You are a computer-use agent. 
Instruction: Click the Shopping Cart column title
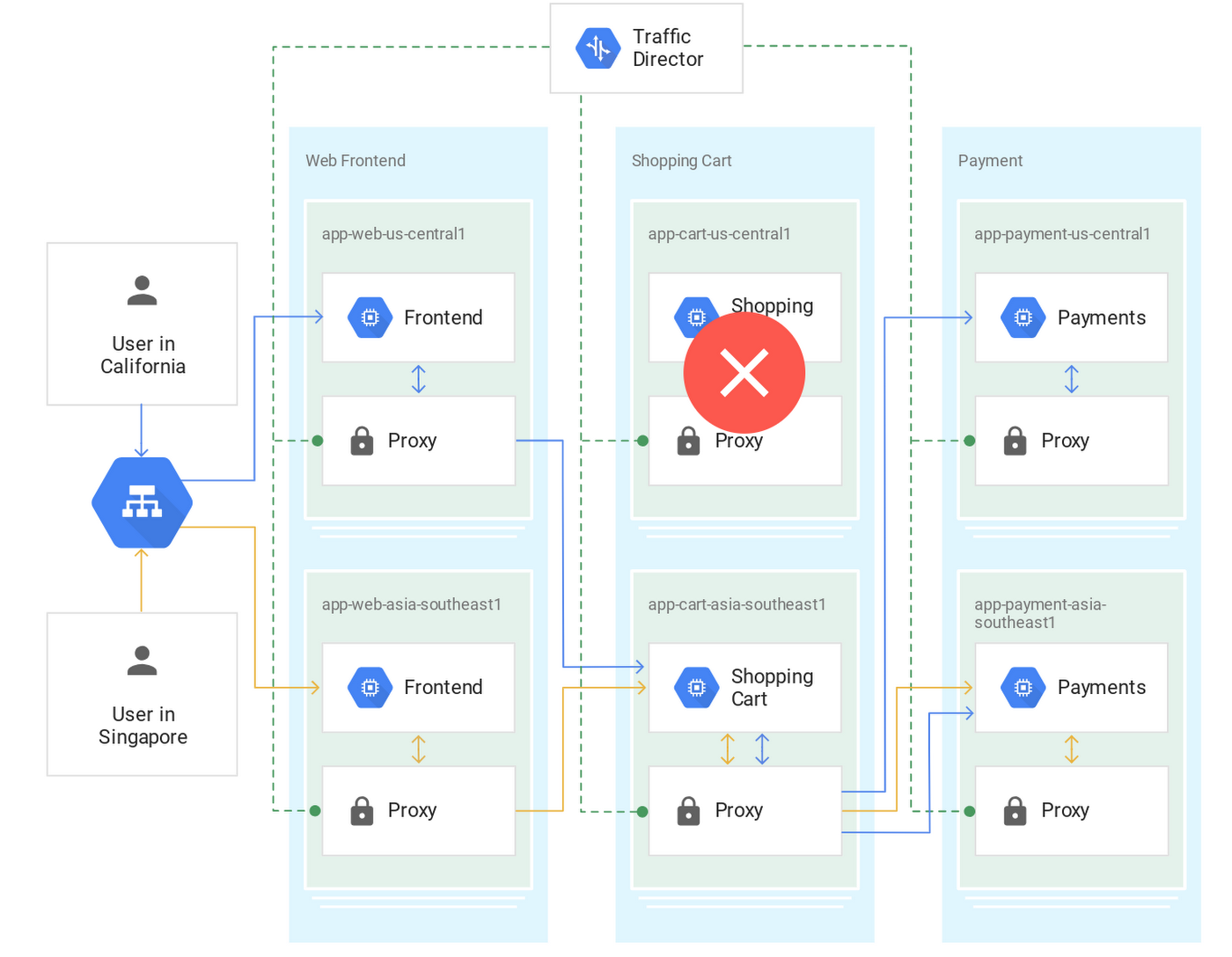point(681,161)
